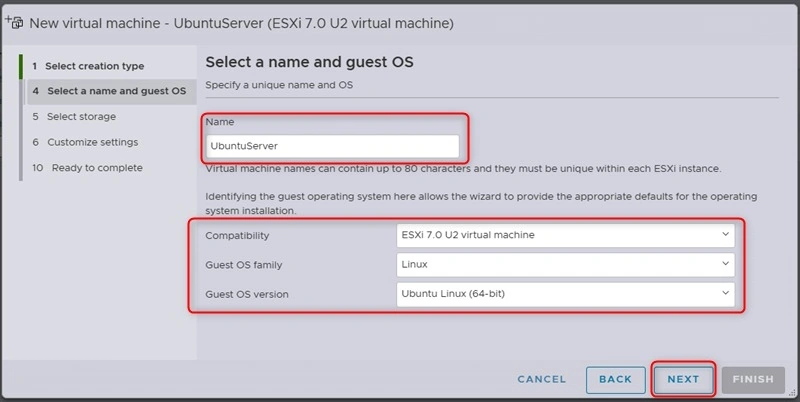Jump to step 6 Customize settings
The image size is (800, 402).
pos(85,142)
